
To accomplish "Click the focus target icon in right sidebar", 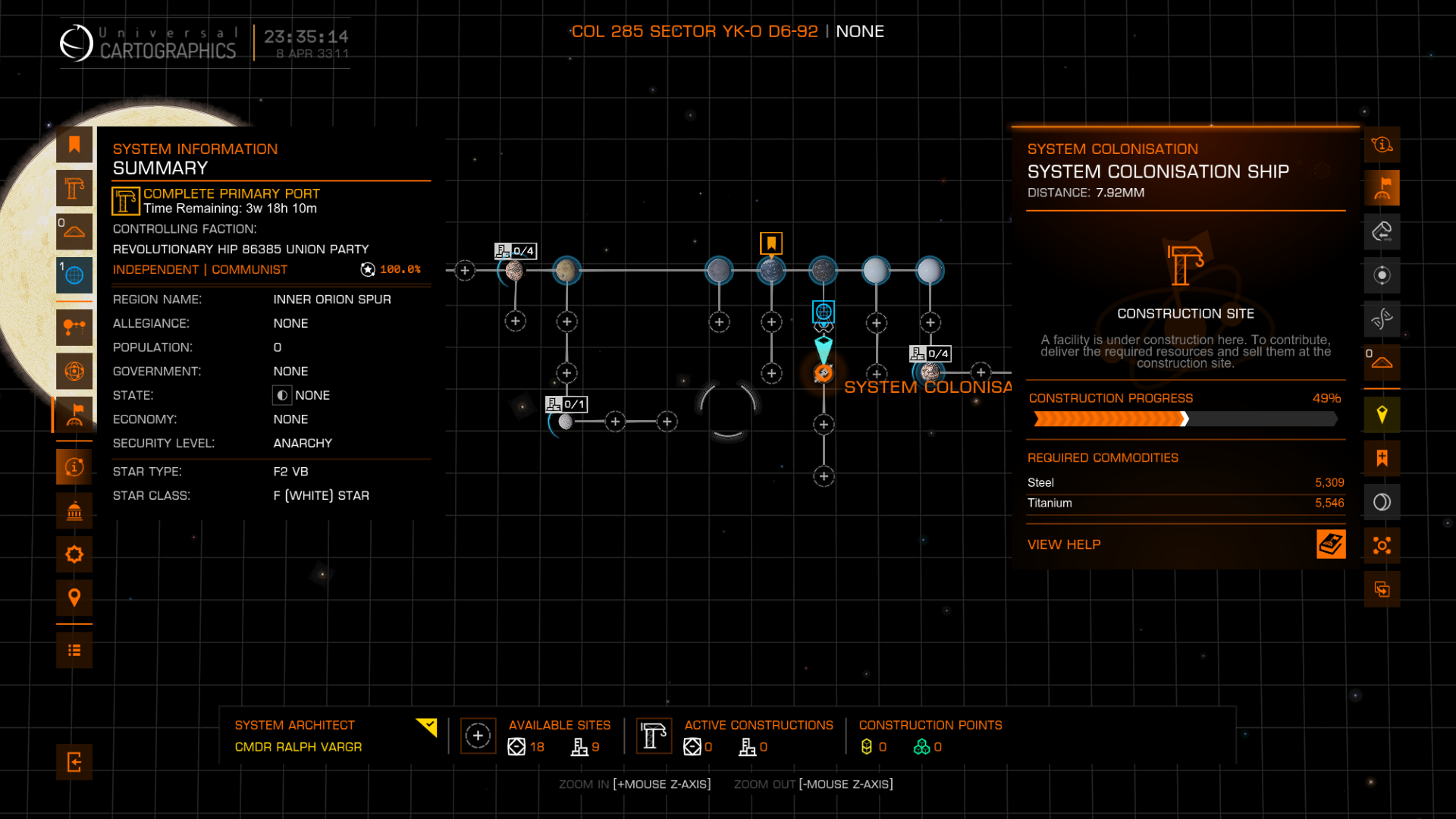I will 1382,546.
